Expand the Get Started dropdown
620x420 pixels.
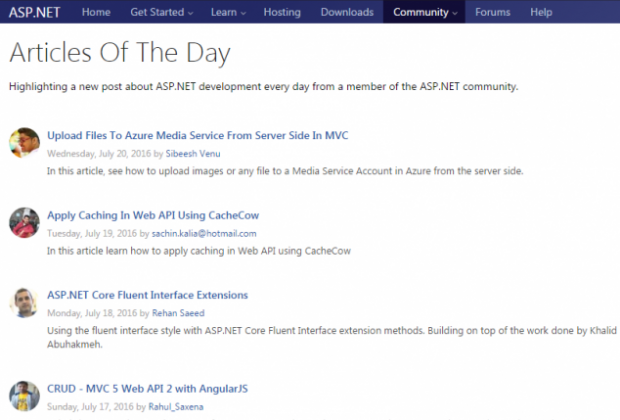[162, 12]
